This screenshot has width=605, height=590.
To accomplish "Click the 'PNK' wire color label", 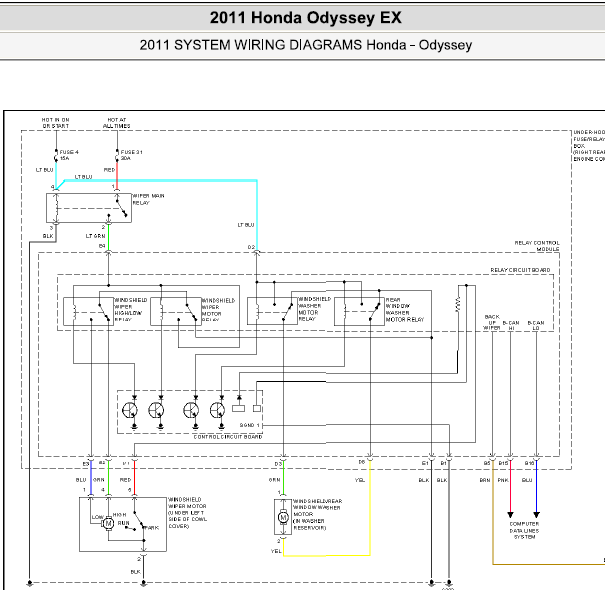I will click(x=503, y=480).
